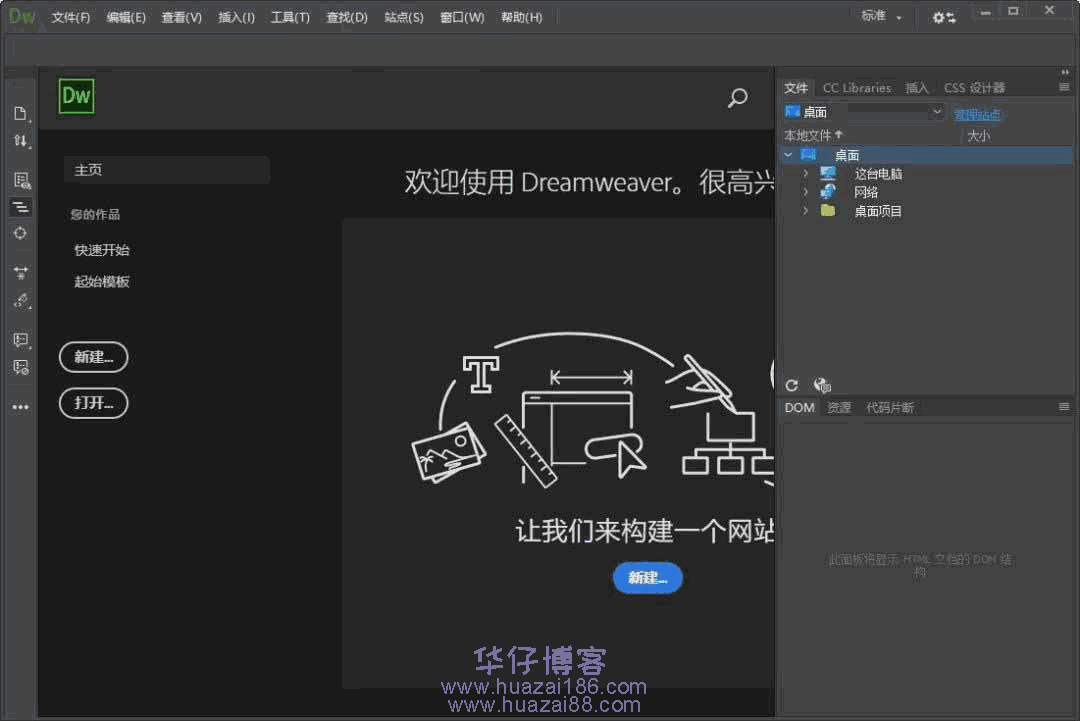1080x721 pixels.
Task: Switch to the 插入 panel tab
Action: (917, 88)
